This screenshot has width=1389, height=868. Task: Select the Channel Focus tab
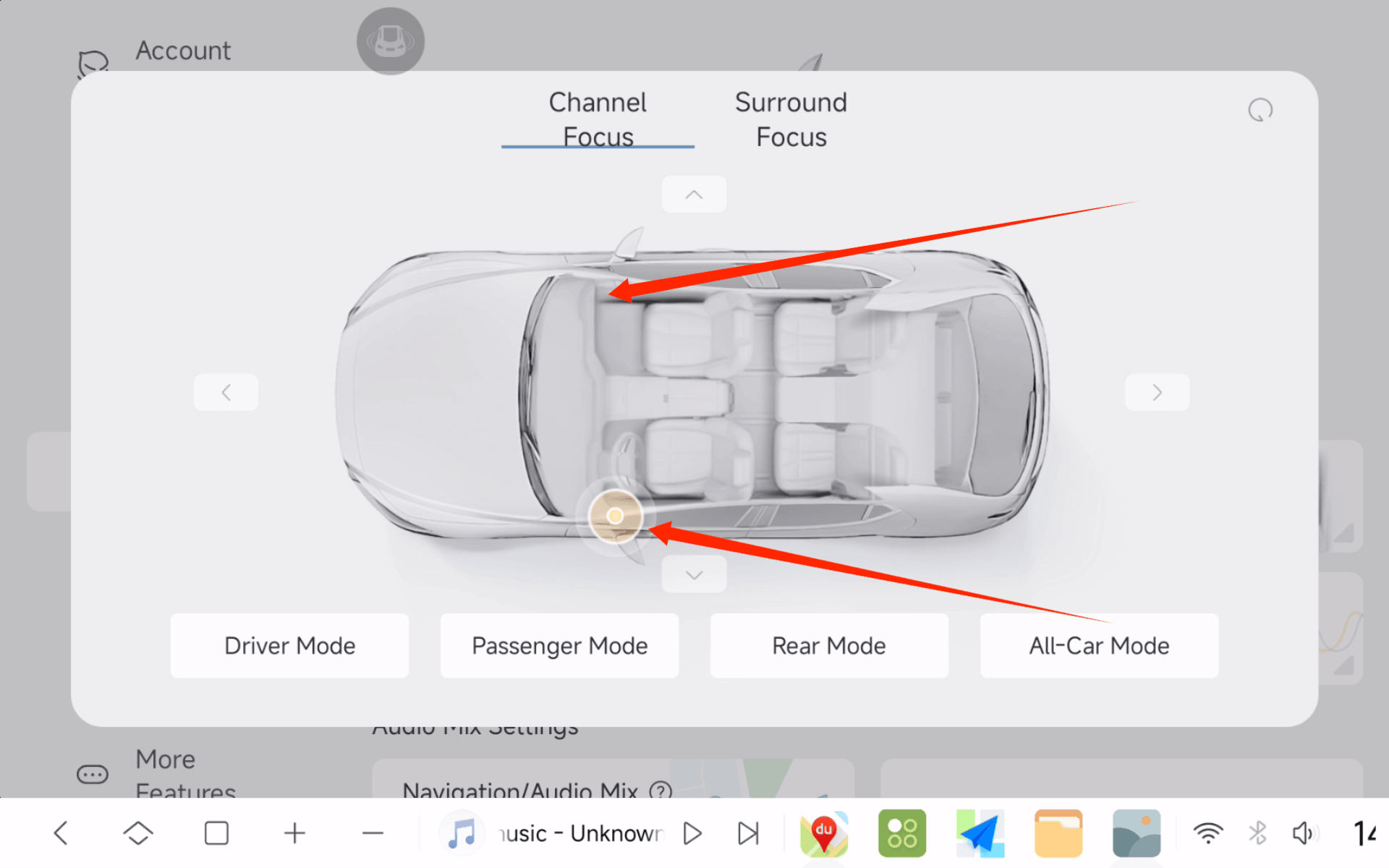coord(598,119)
